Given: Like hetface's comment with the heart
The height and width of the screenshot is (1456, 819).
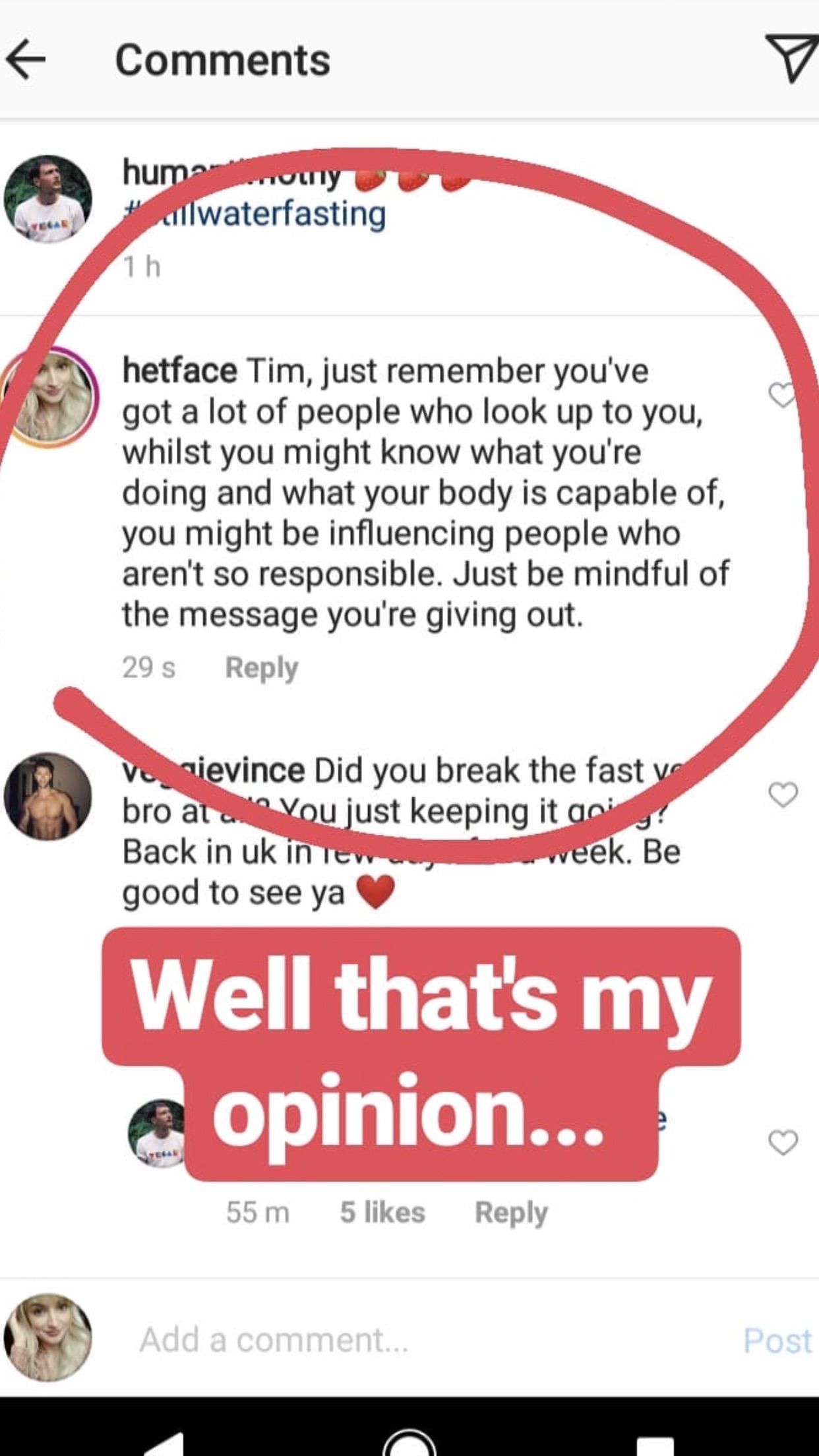Looking at the screenshot, I should 783,394.
